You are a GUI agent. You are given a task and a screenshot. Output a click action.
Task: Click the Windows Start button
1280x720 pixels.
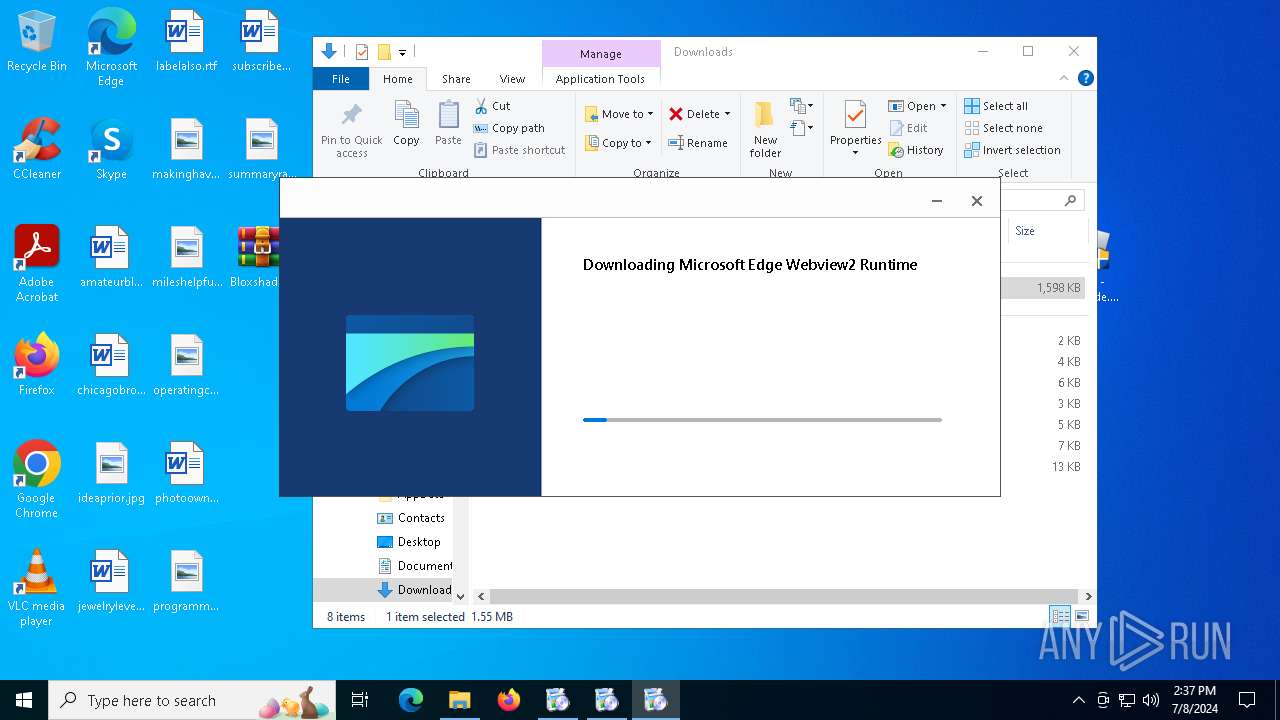click(24, 700)
